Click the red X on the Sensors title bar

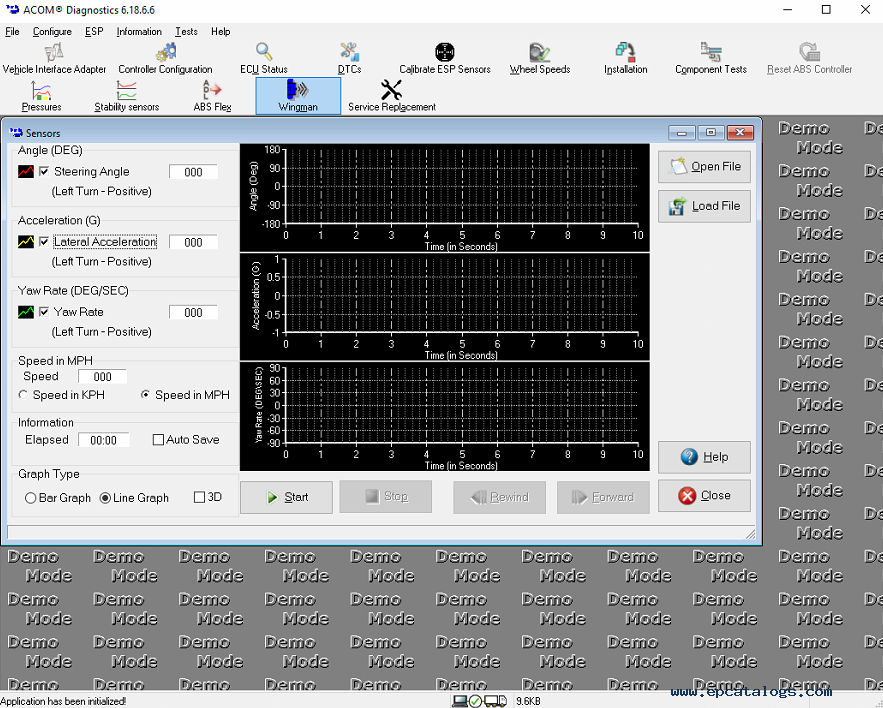tap(740, 133)
